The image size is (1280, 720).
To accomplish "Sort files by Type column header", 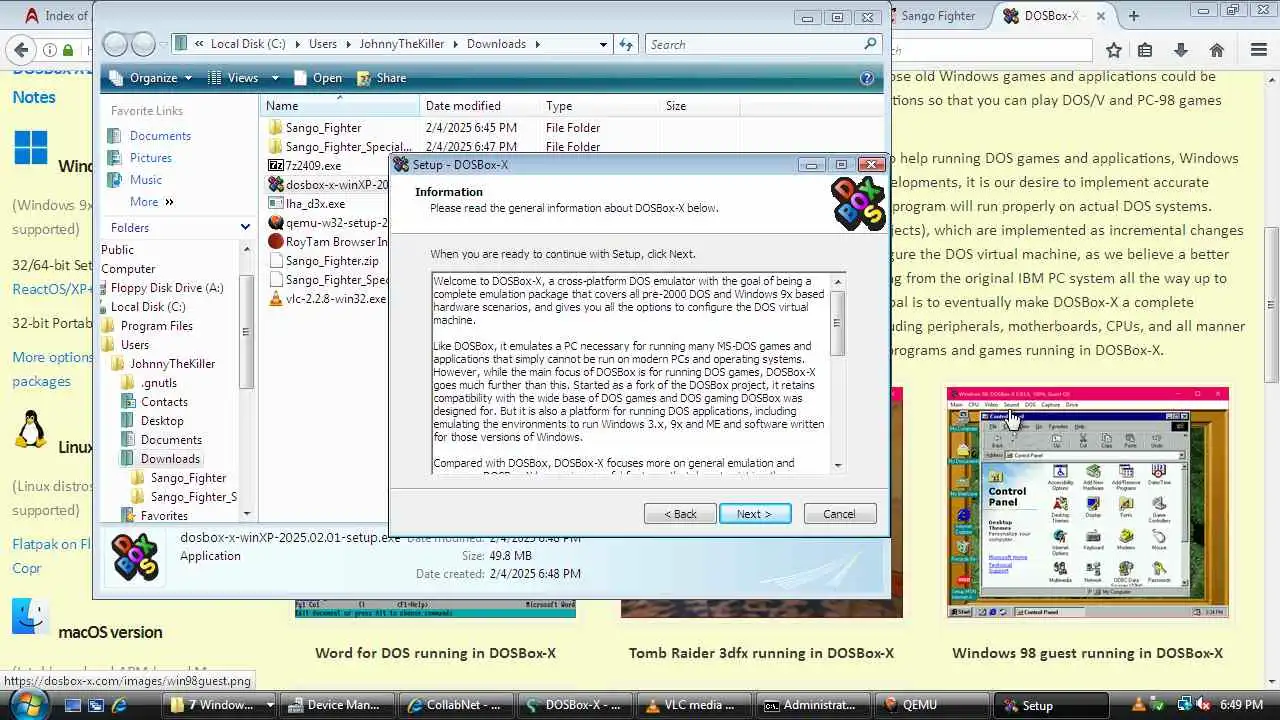I will point(600,106).
